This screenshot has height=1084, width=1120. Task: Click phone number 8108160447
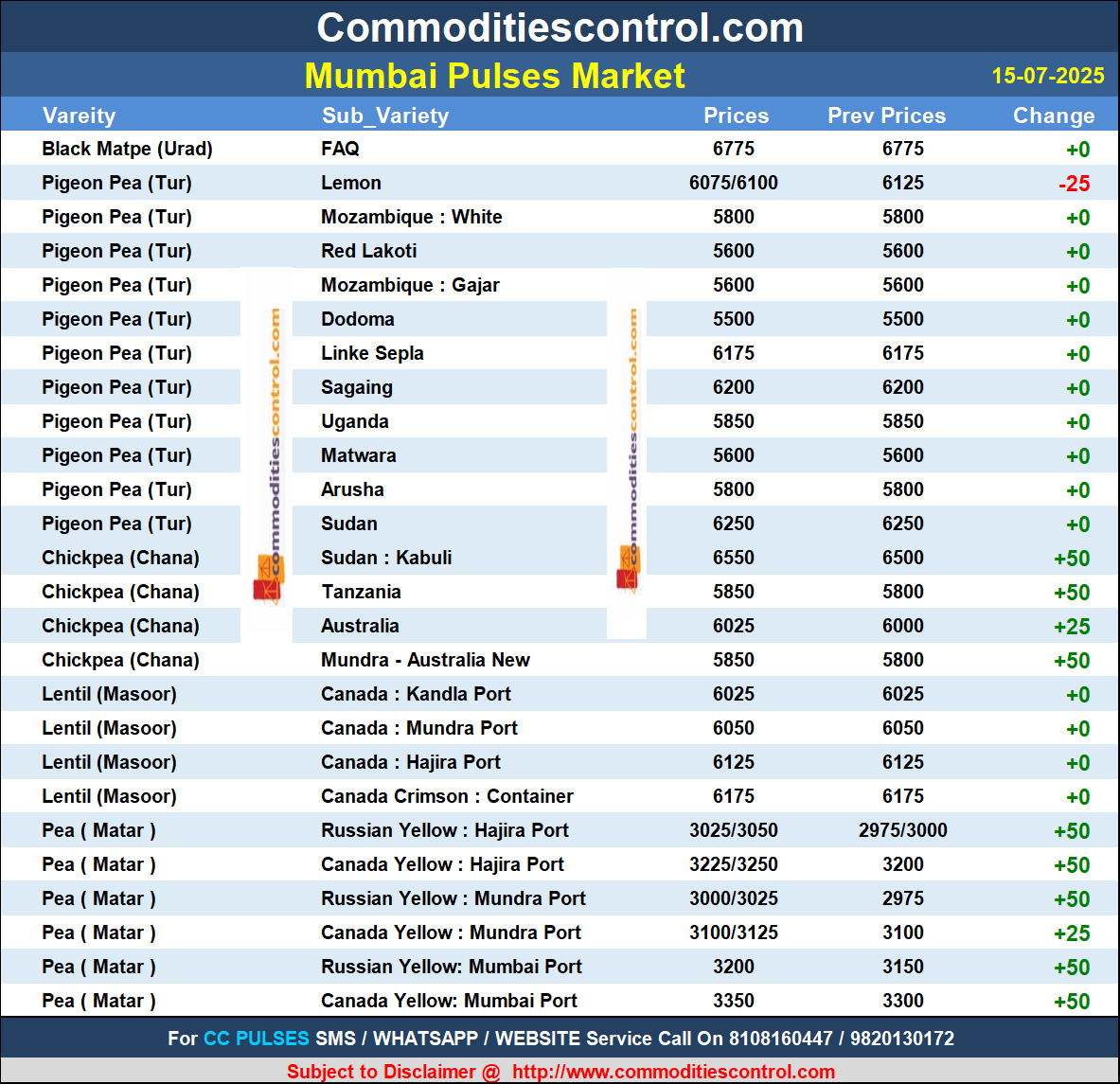point(780,1039)
